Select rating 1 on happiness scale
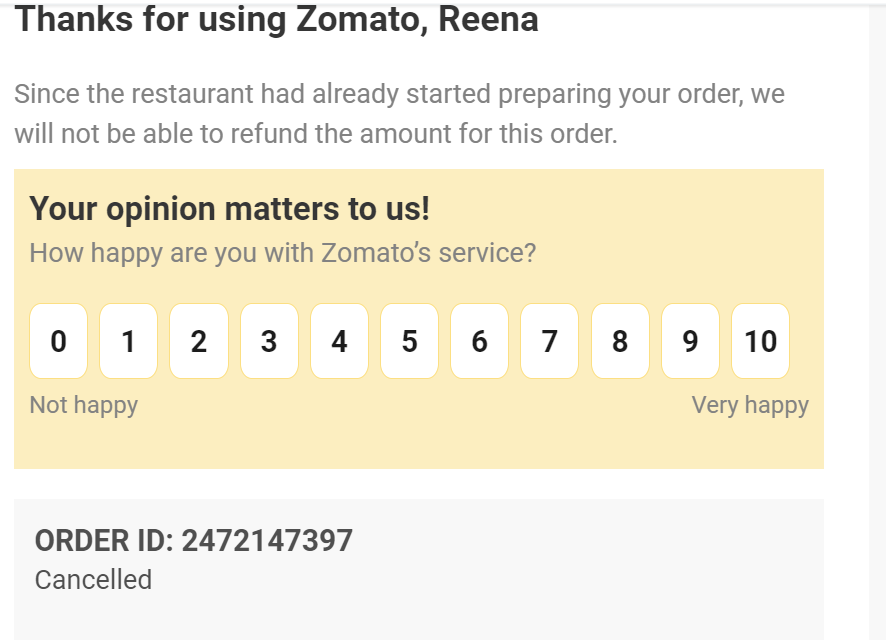 [128, 341]
